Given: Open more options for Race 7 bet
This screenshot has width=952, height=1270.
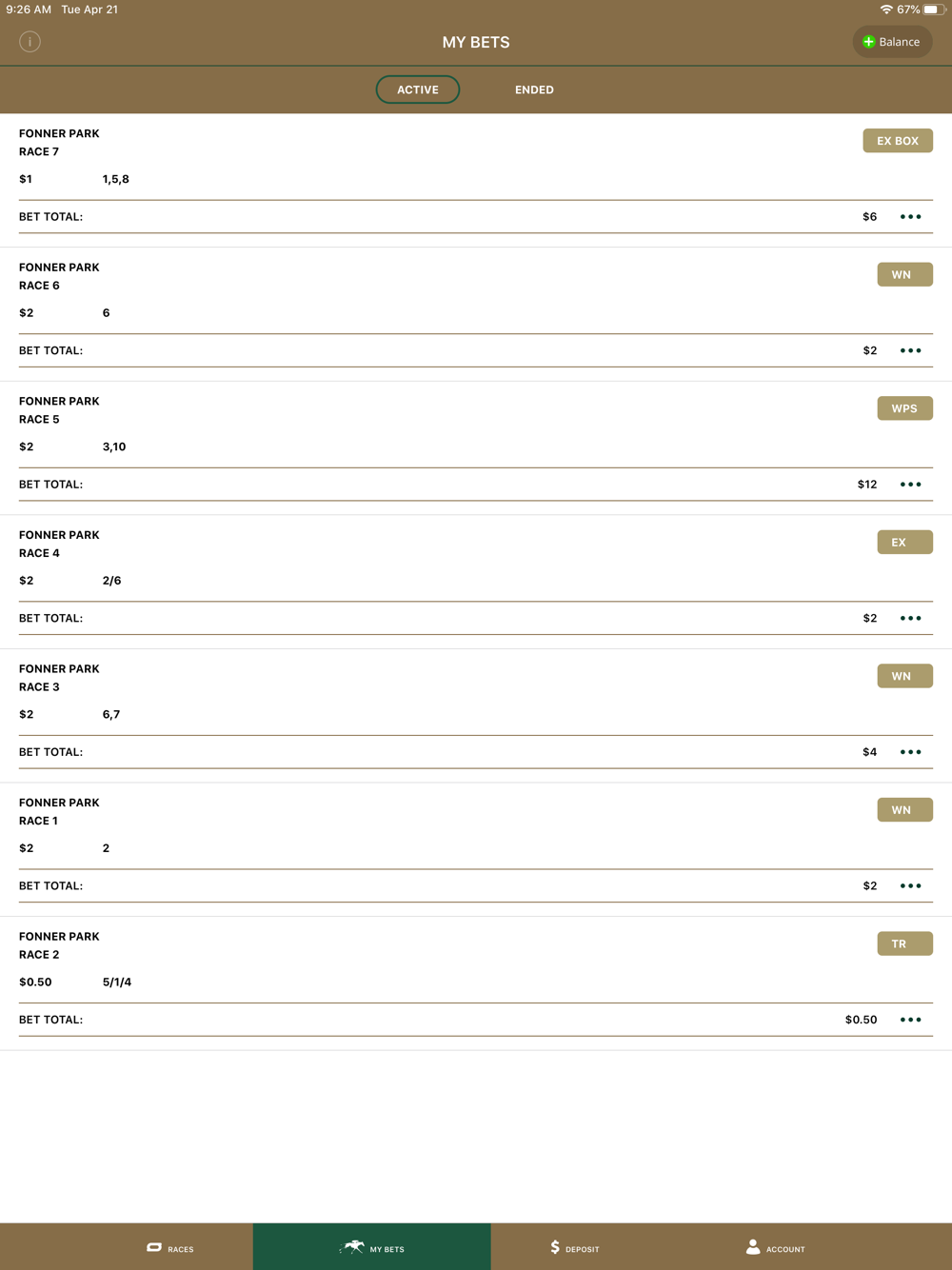Looking at the screenshot, I should pyautogui.click(x=911, y=217).
